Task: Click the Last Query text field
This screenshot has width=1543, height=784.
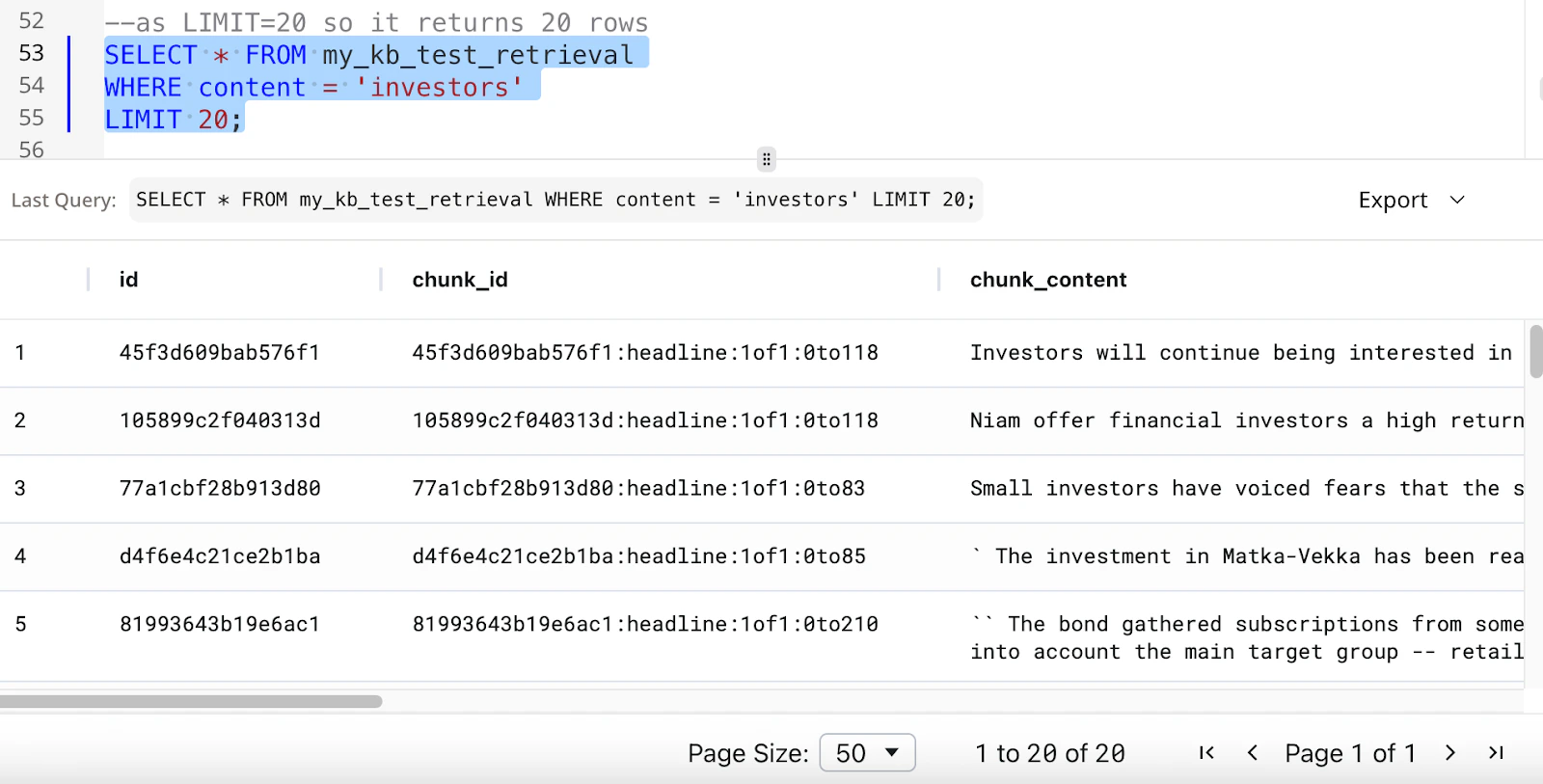Action: [x=556, y=200]
